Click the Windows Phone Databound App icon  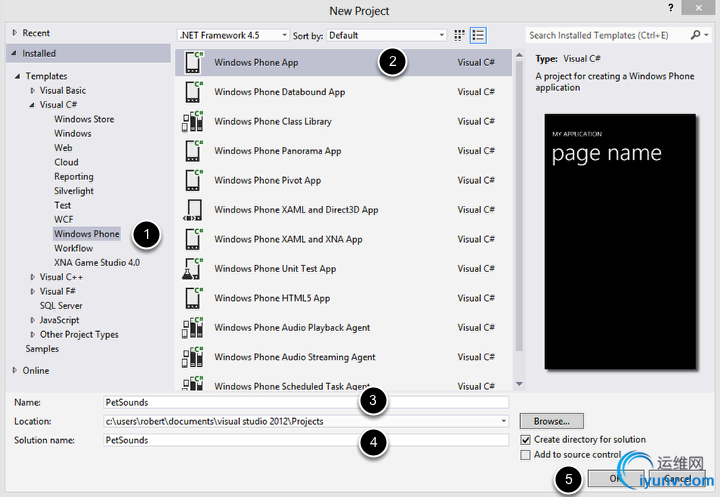point(193,92)
